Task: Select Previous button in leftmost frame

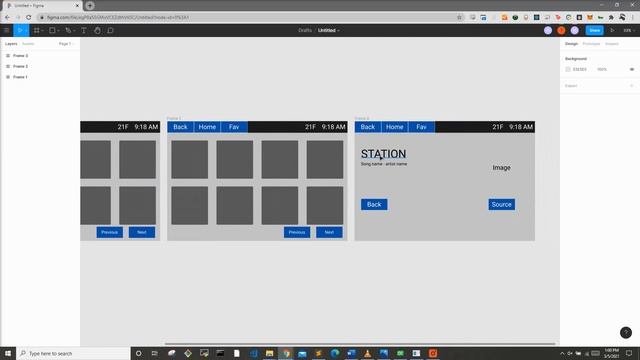Action: point(109,232)
